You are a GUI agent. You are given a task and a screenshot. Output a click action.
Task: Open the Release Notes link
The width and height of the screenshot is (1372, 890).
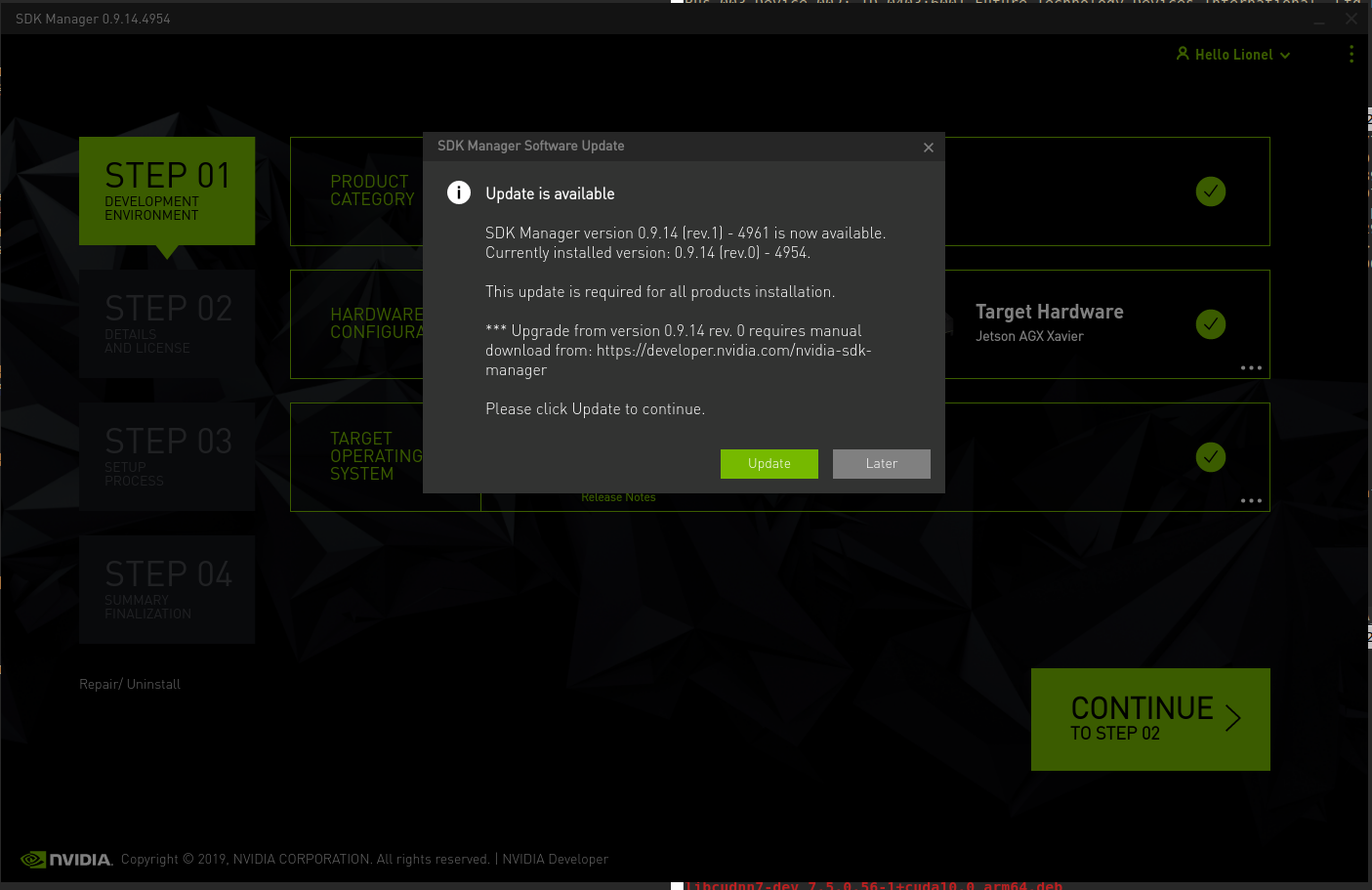pyautogui.click(x=618, y=497)
